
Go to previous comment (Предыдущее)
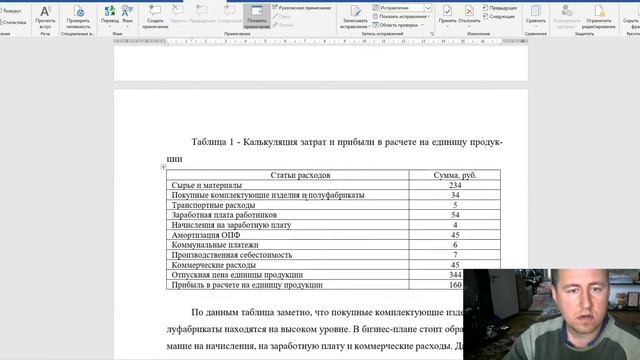point(202,14)
